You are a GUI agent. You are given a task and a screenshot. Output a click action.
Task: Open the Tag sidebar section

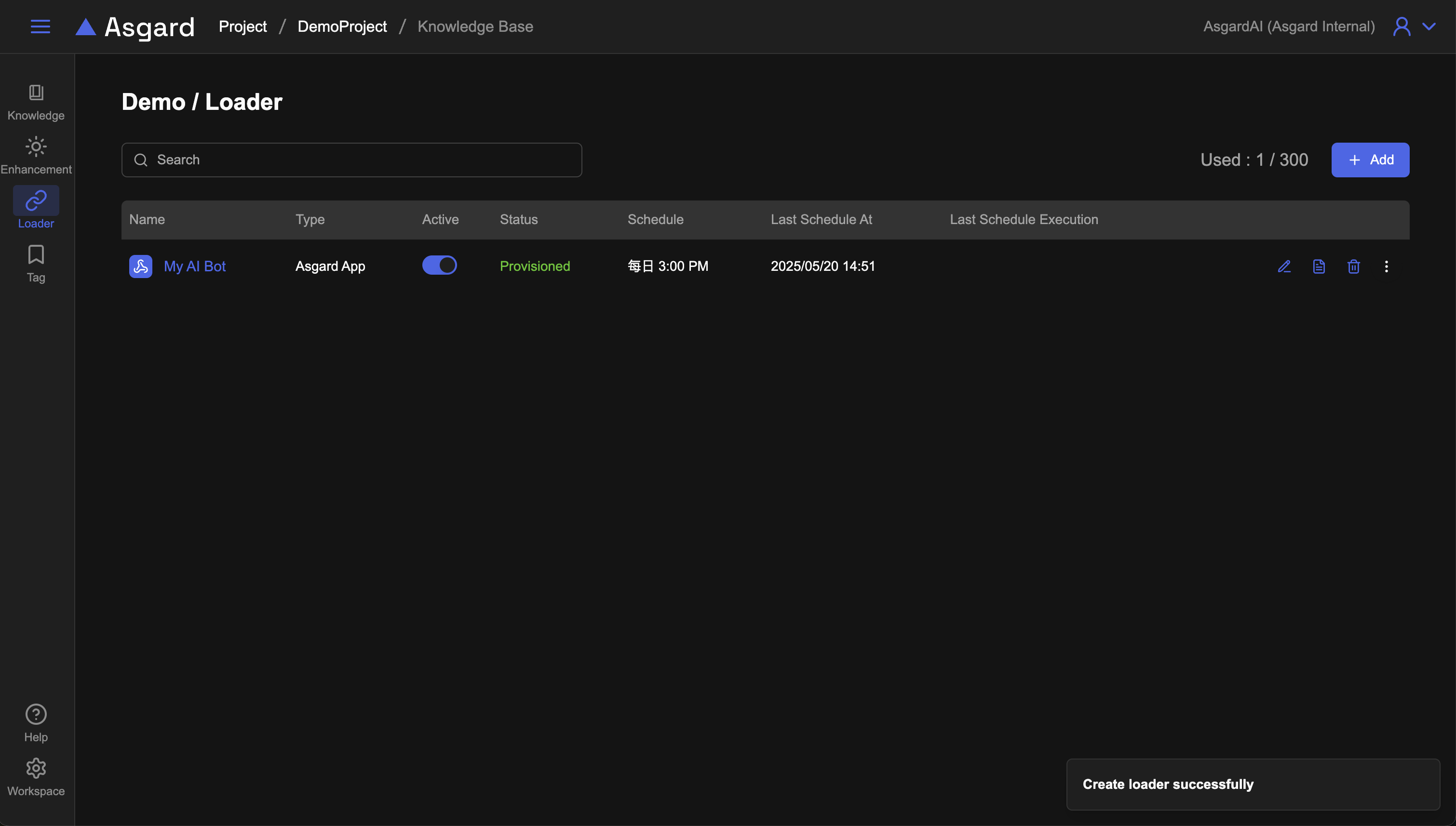(x=36, y=263)
